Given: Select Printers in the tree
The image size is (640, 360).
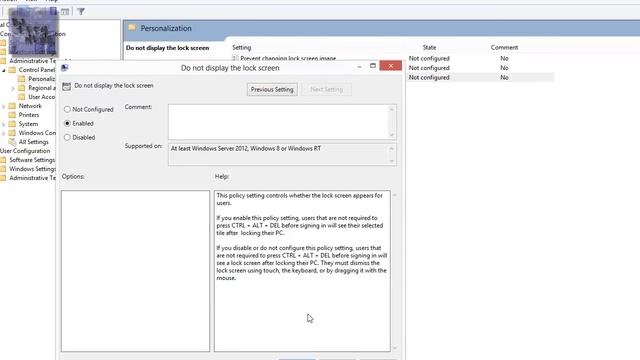Looking at the screenshot, I should (x=29, y=115).
